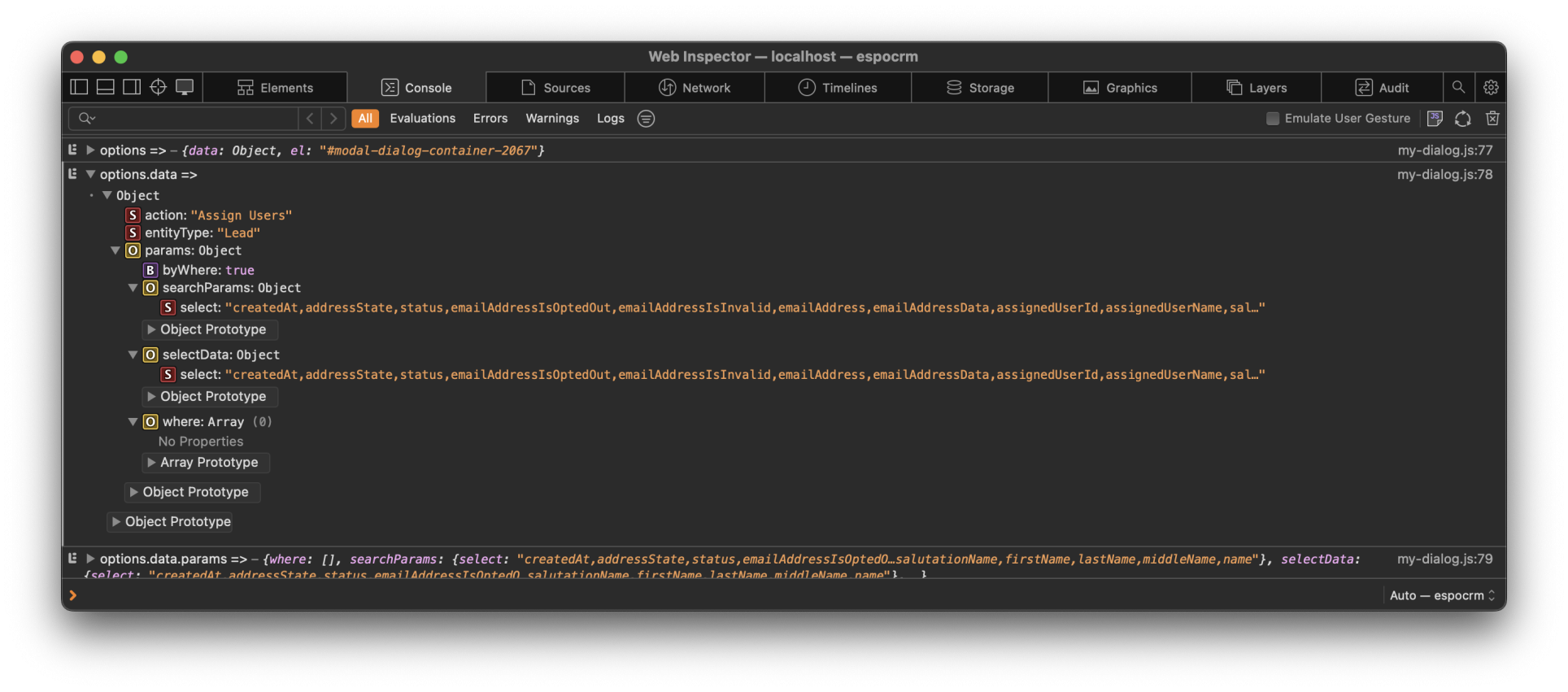Open the console snippets icon
Image resolution: width=1568 pixels, height=692 pixels.
tap(1435, 118)
